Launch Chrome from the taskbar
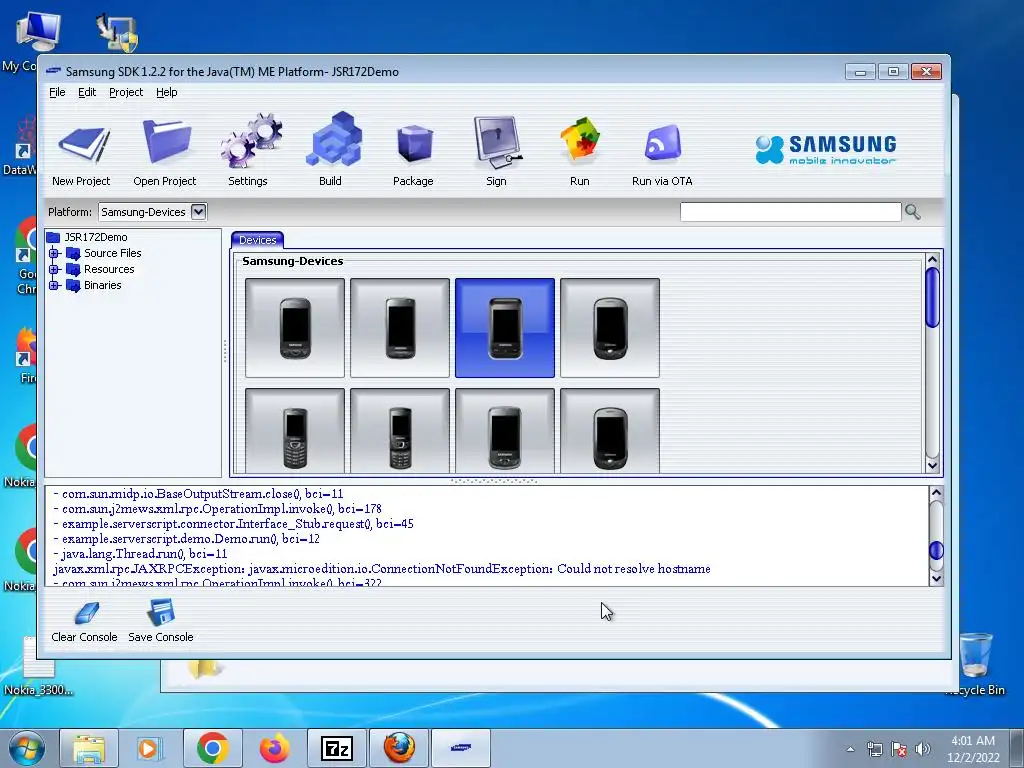Screen dimensions: 1024x768 coord(213,748)
